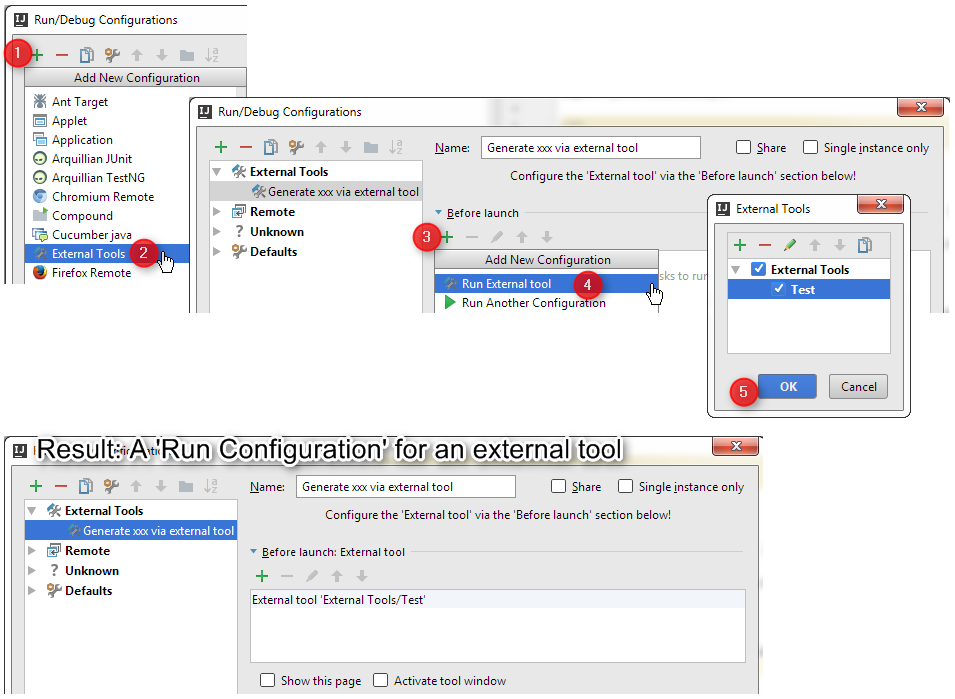Add a tool in External Tools dialog
The width and height of the screenshot is (955, 699).
coord(740,245)
